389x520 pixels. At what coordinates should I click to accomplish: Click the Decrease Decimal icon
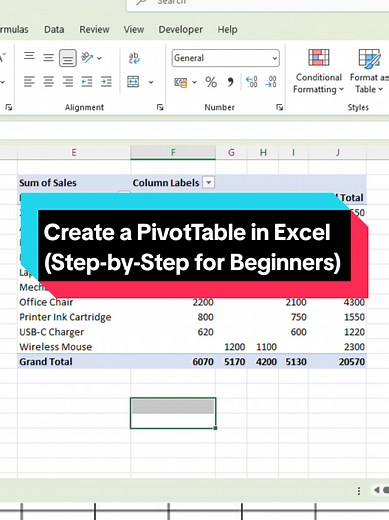pyautogui.click(x=271, y=82)
